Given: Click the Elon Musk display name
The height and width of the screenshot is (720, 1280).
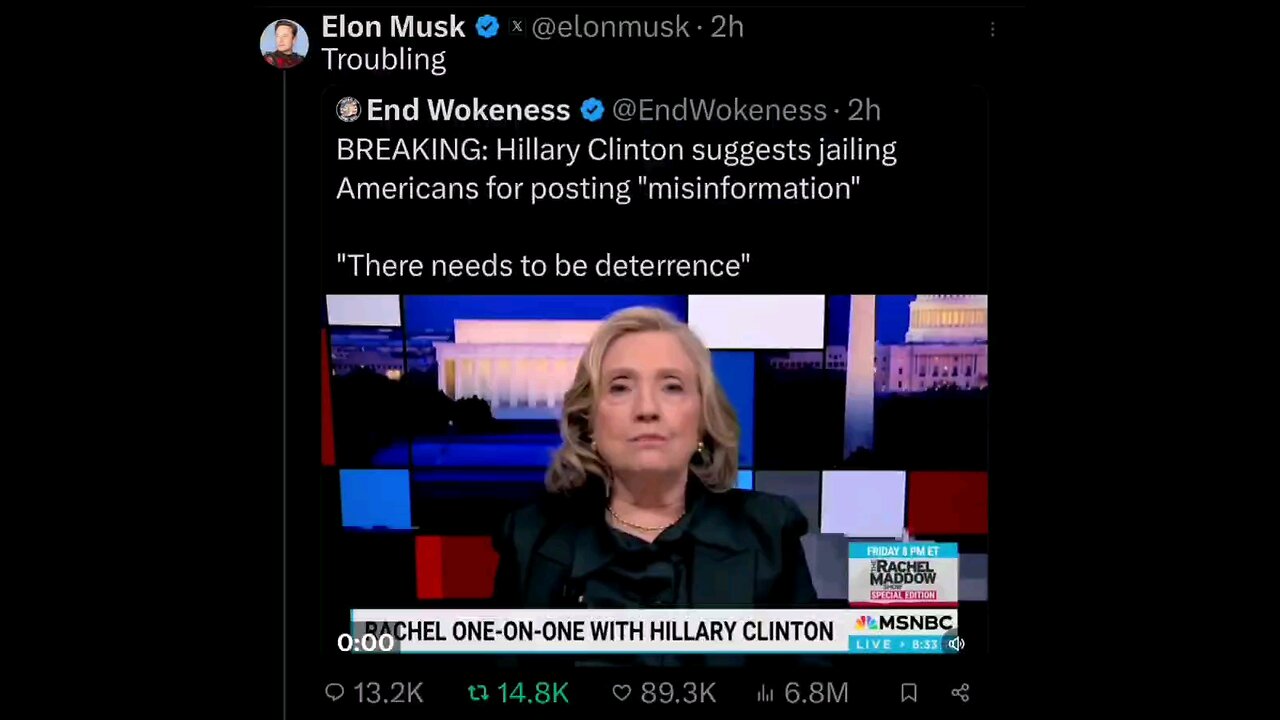Looking at the screenshot, I should [393, 27].
